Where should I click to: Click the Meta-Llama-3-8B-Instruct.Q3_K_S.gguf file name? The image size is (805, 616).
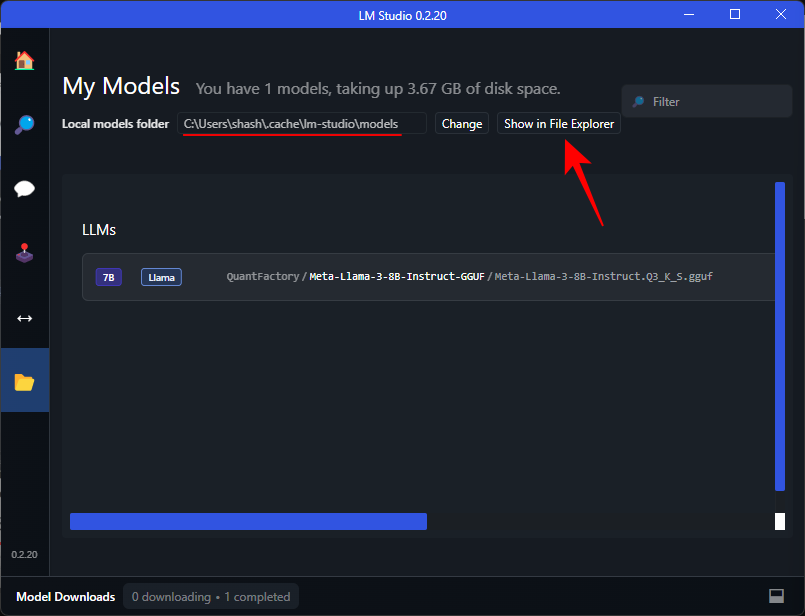click(603, 277)
